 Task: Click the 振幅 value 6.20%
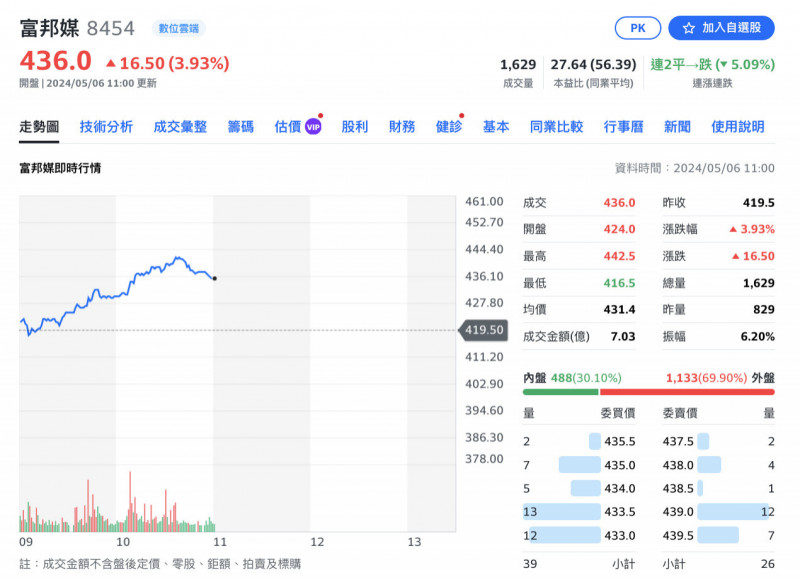[758, 337]
